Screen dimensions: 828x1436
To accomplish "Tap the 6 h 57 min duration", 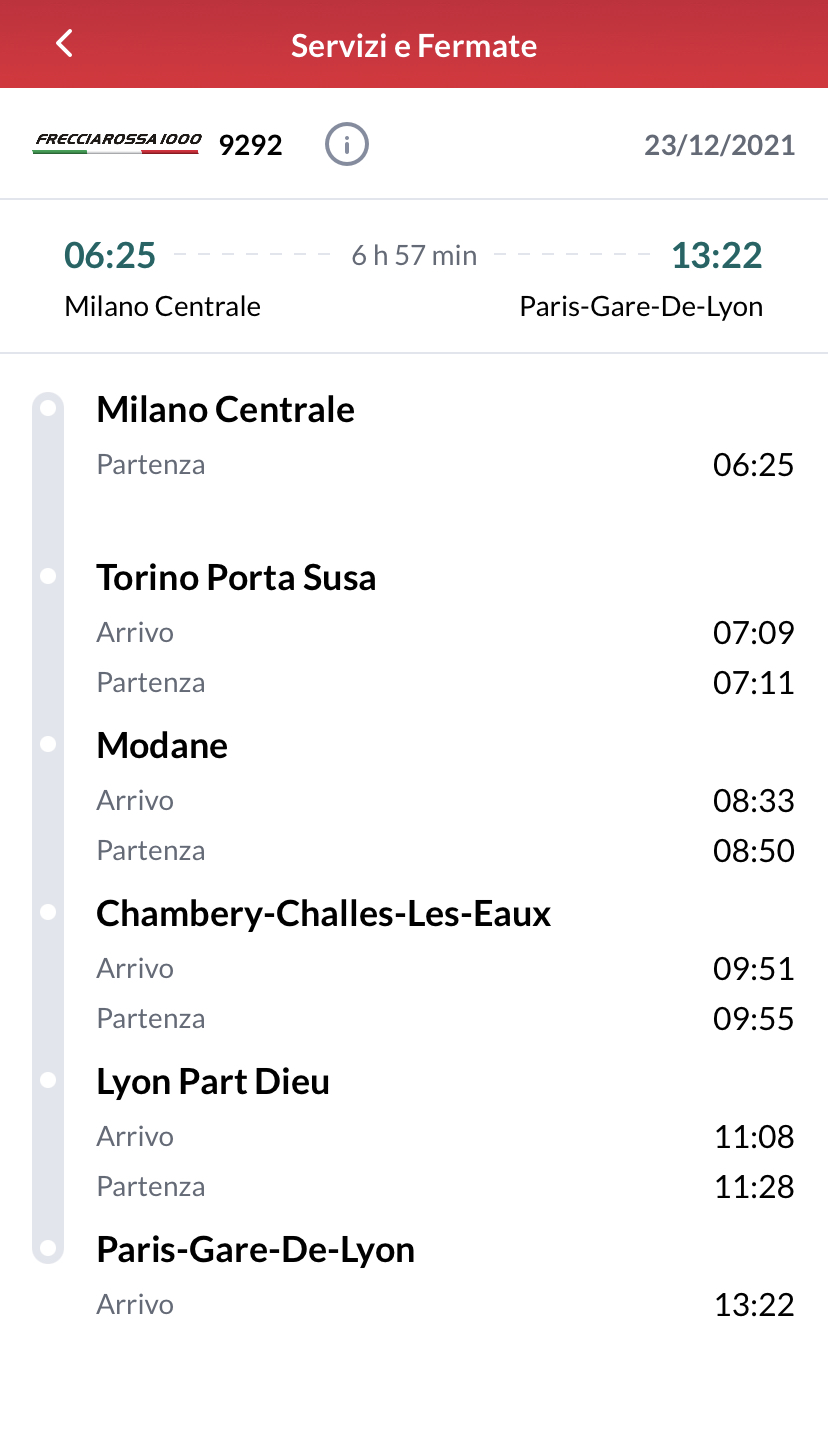I will pos(414,256).
